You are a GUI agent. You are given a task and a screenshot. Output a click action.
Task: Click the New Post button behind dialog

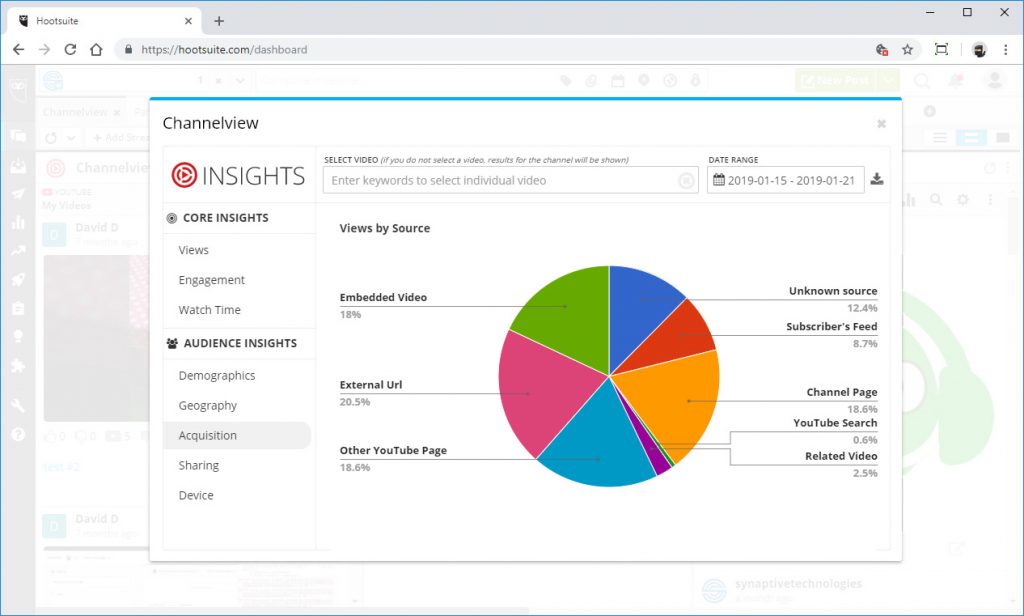click(x=836, y=80)
